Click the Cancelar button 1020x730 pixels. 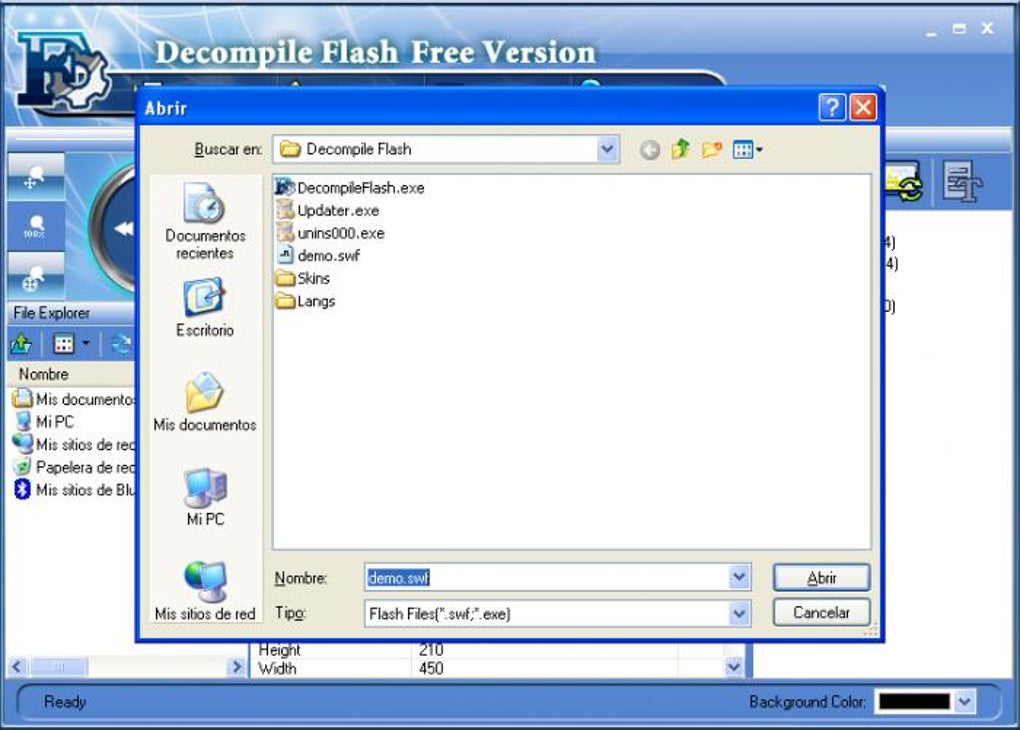(821, 613)
